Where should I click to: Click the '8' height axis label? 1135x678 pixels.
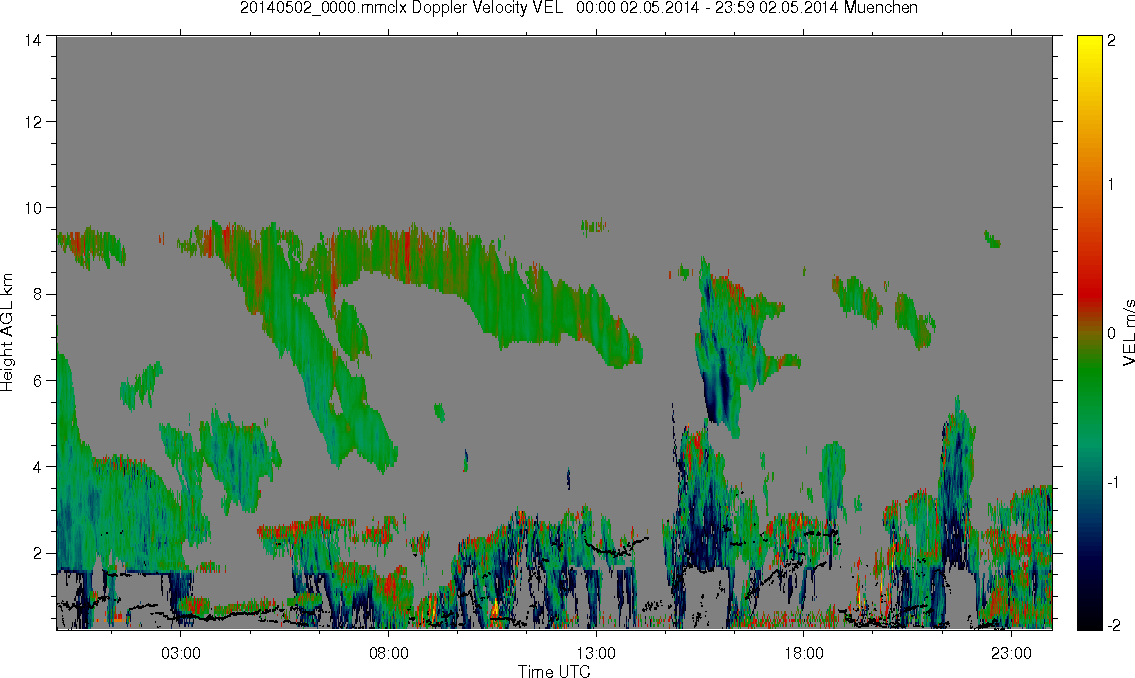click(36, 294)
